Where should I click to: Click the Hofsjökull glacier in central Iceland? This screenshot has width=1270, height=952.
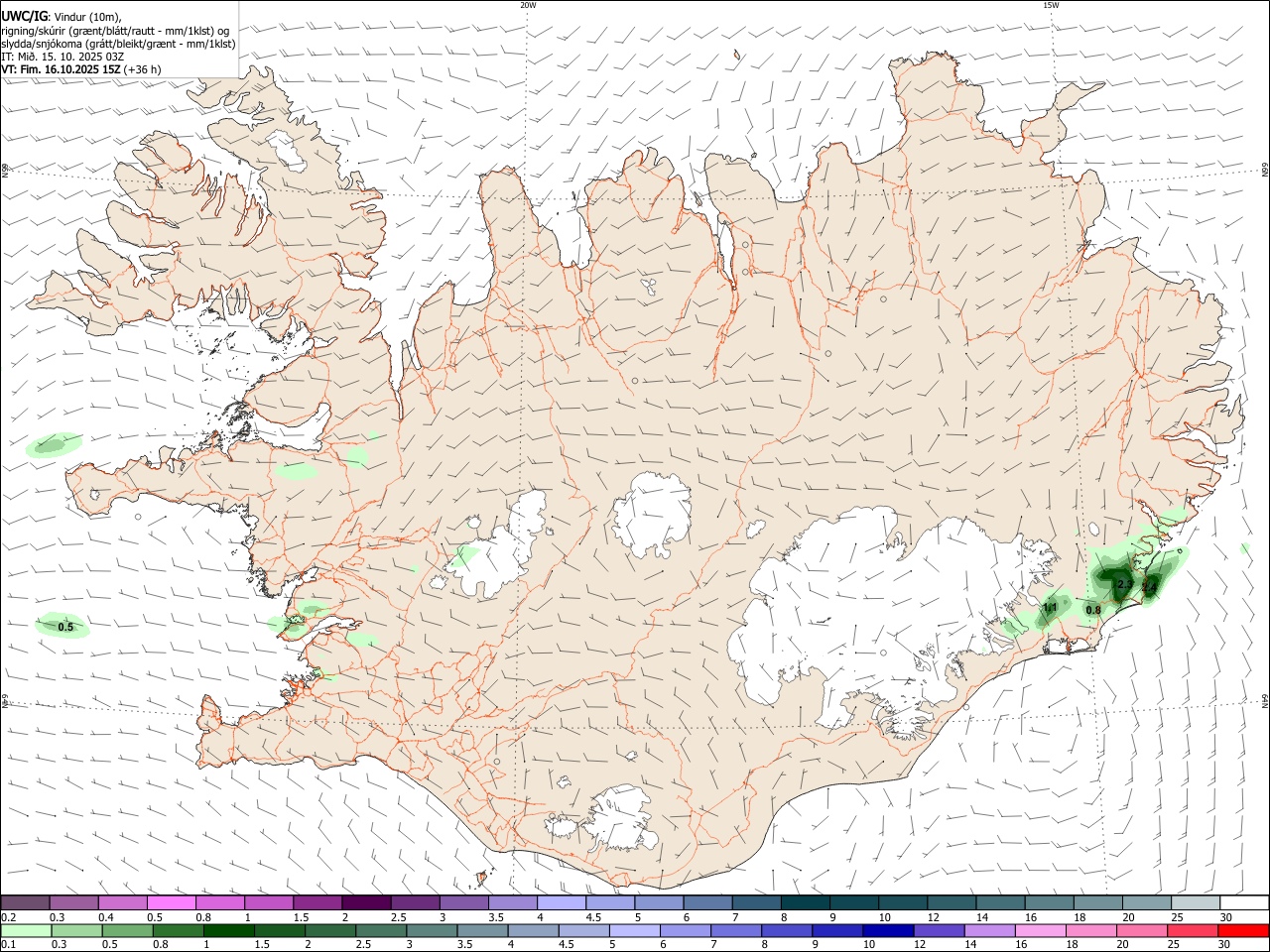click(x=652, y=514)
